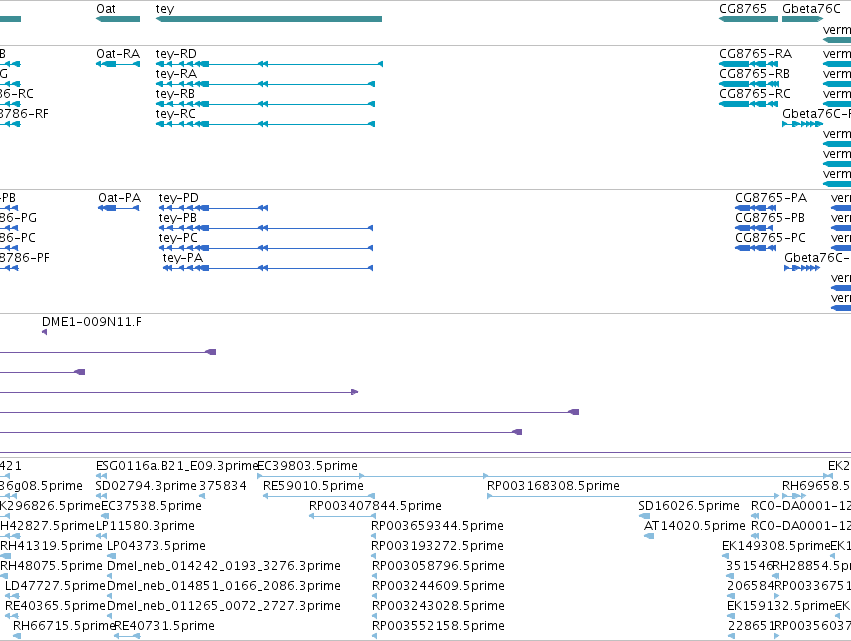Select the CG8765-PB protein label
Image resolution: width=851 pixels, height=641 pixels.
coord(770,218)
